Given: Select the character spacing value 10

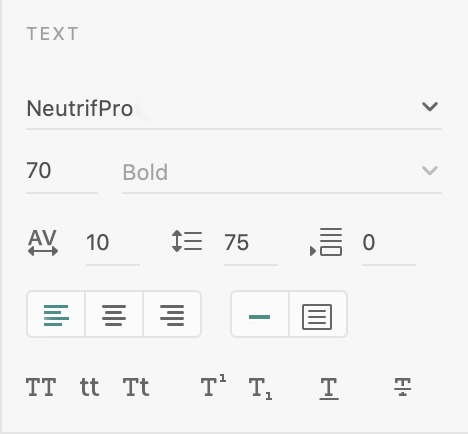Looking at the screenshot, I should click(x=113, y=243).
